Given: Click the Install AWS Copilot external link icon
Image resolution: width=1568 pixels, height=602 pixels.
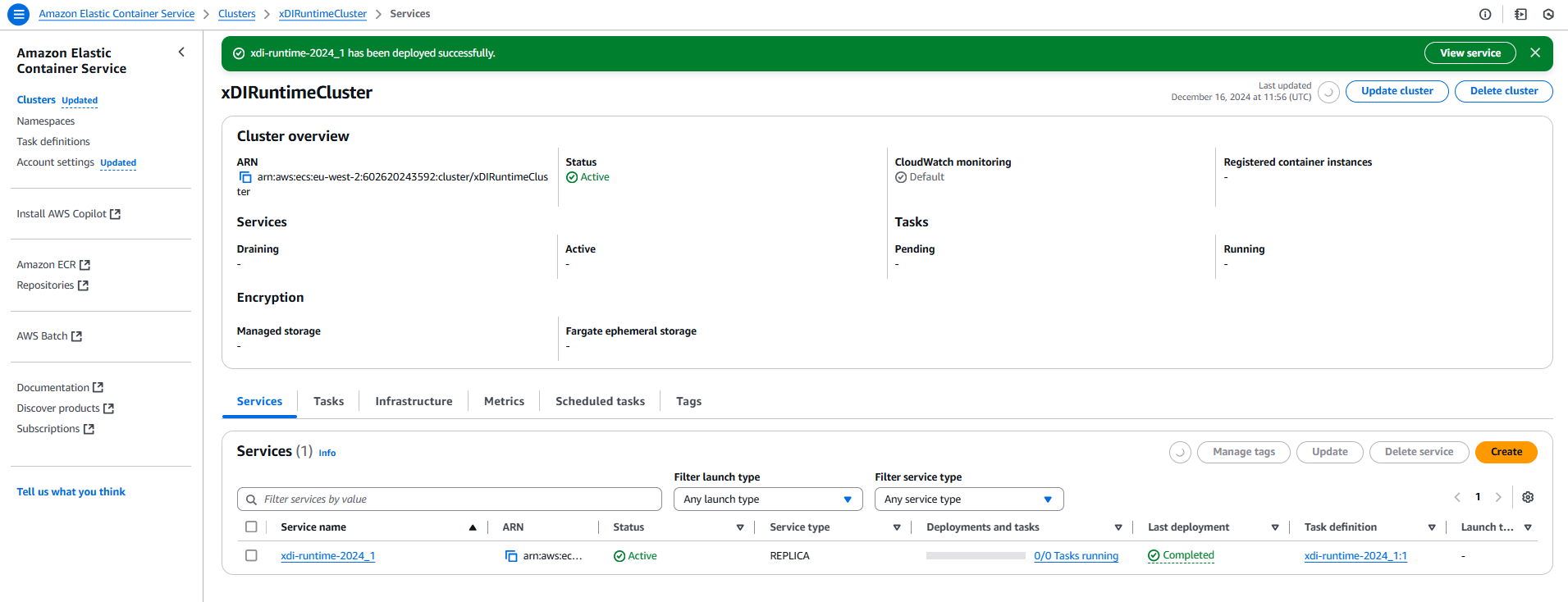Looking at the screenshot, I should [115, 214].
